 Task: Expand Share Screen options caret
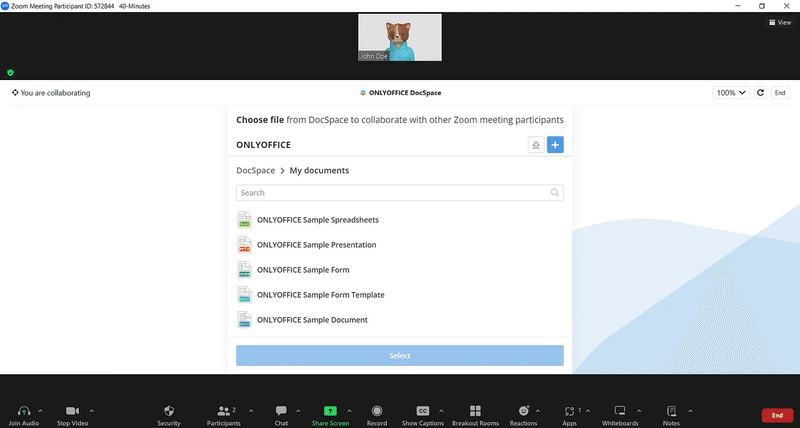click(x=349, y=411)
